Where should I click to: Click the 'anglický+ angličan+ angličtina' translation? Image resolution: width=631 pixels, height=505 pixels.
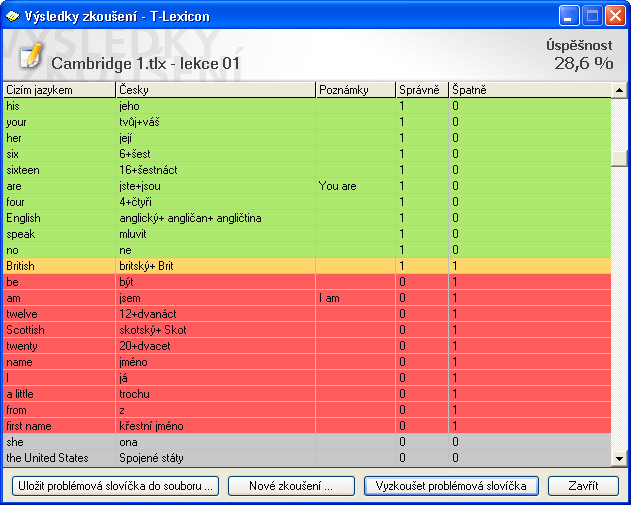216,218
